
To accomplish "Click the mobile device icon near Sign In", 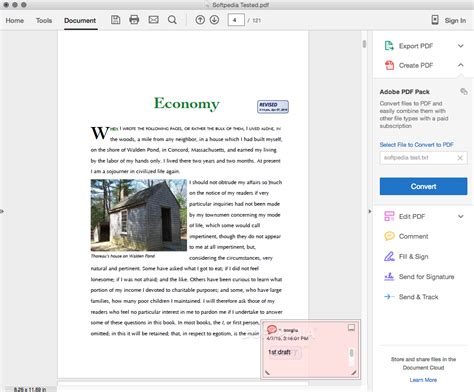I will tap(435, 20).
